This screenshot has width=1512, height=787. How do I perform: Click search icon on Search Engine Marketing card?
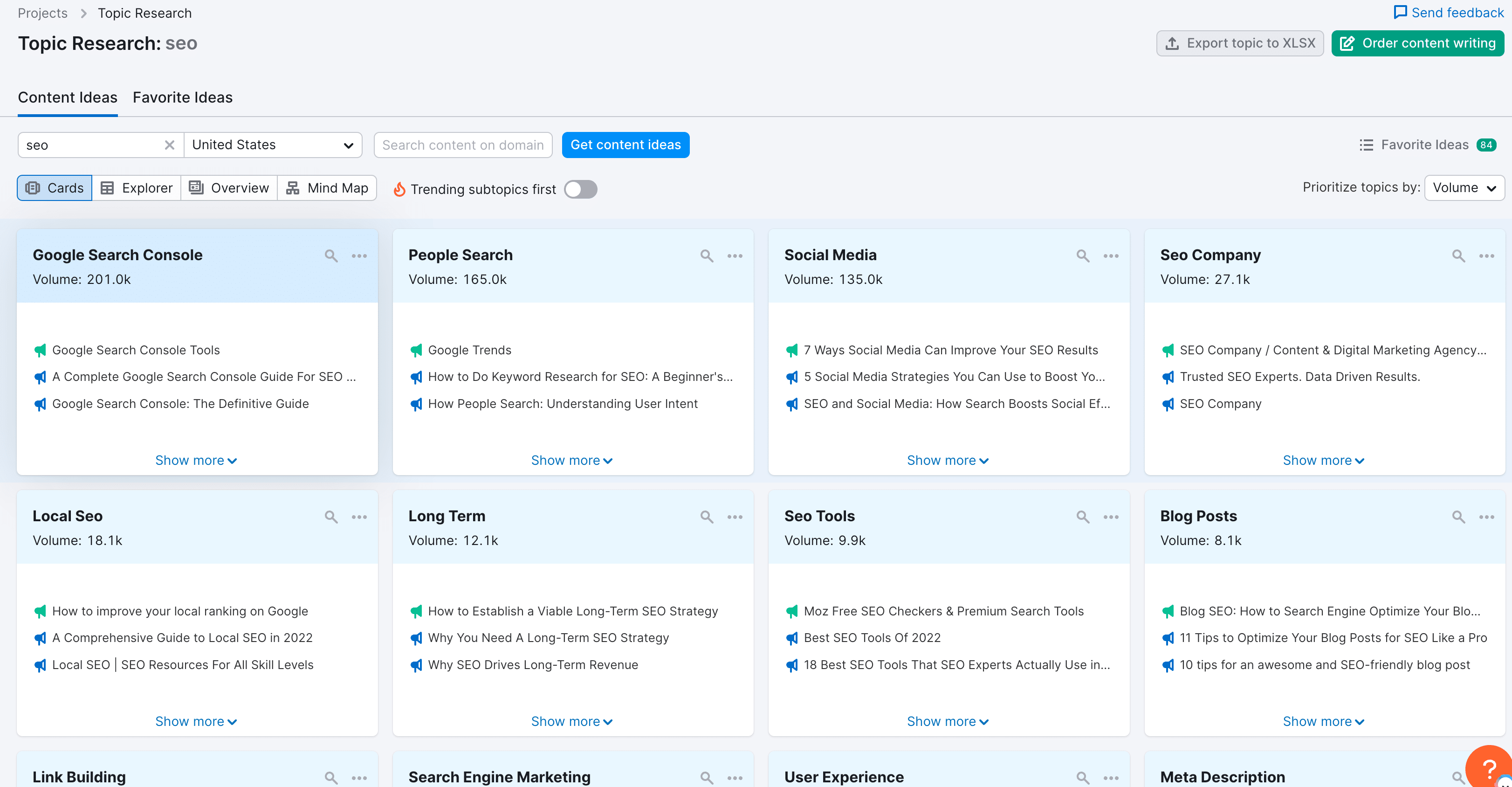pyautogui.click(x=707, y=778)
